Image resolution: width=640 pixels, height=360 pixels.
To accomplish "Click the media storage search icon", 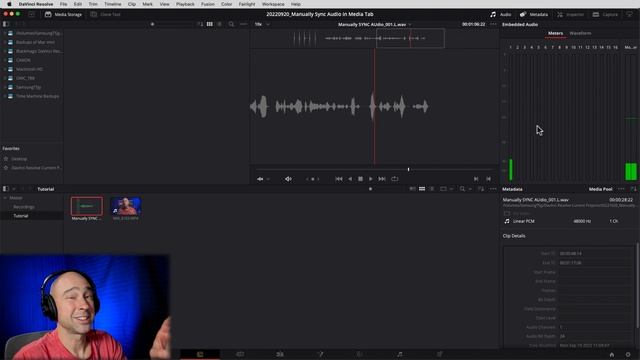I will [231, 24].
